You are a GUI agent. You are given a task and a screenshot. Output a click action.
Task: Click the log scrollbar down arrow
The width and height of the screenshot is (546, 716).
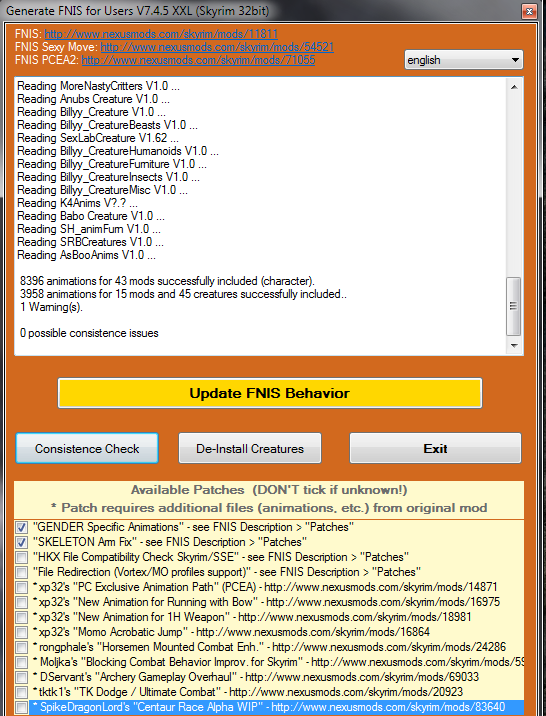pos(514,346)
